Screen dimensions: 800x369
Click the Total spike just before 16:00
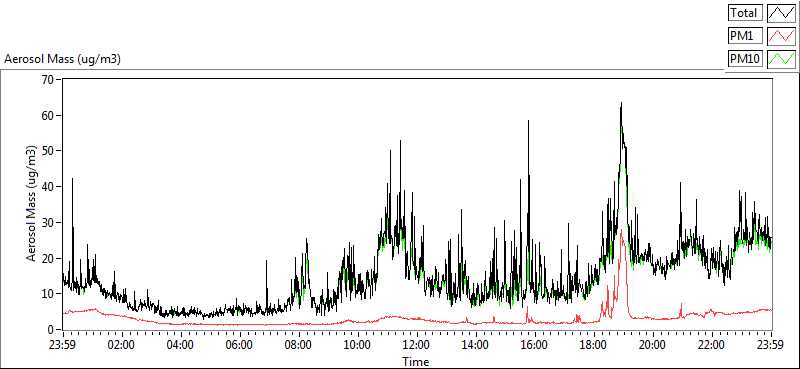pos(529,122)
